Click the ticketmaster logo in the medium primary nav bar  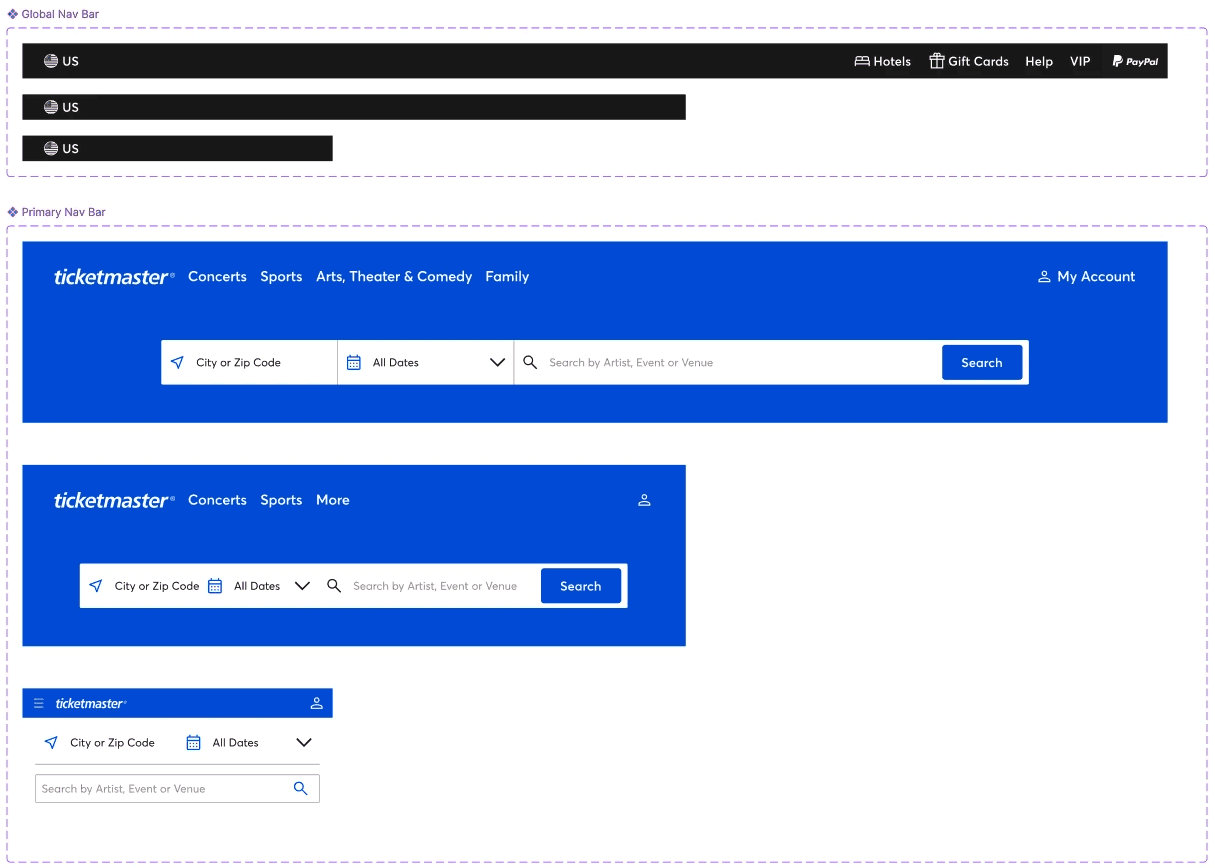click(114, 500)
